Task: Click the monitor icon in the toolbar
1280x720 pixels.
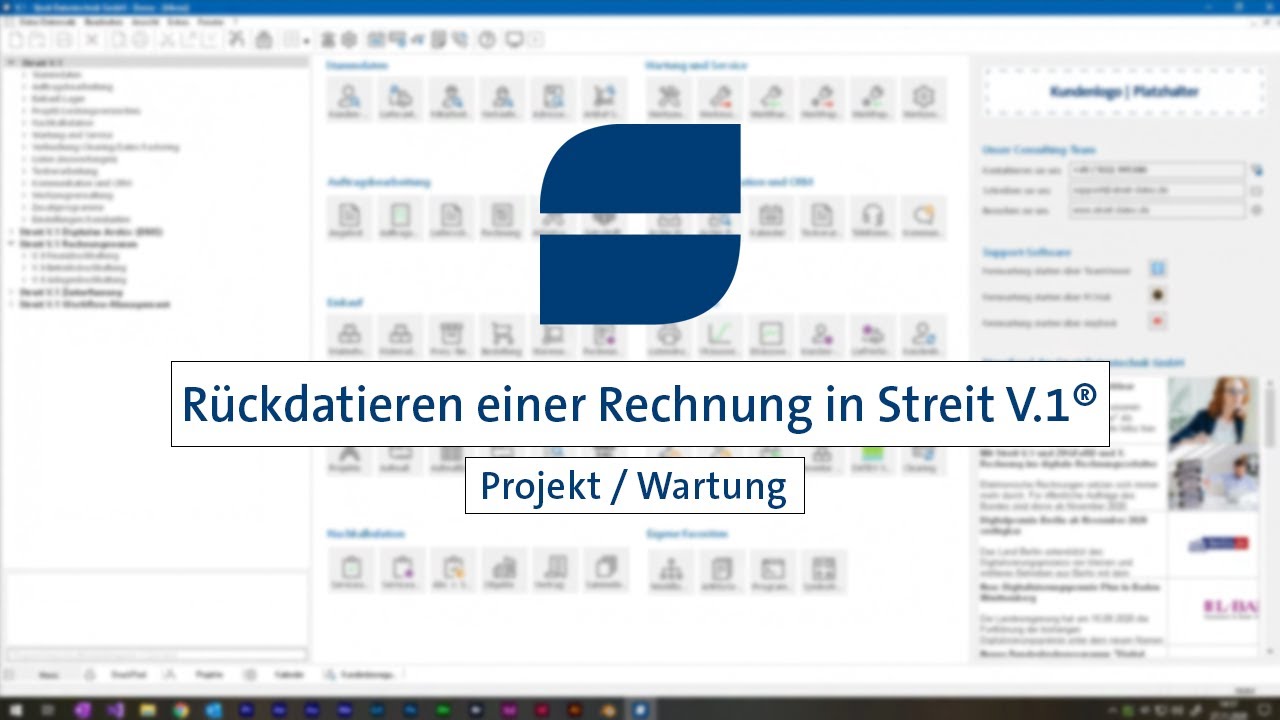Action: (514, 40)
